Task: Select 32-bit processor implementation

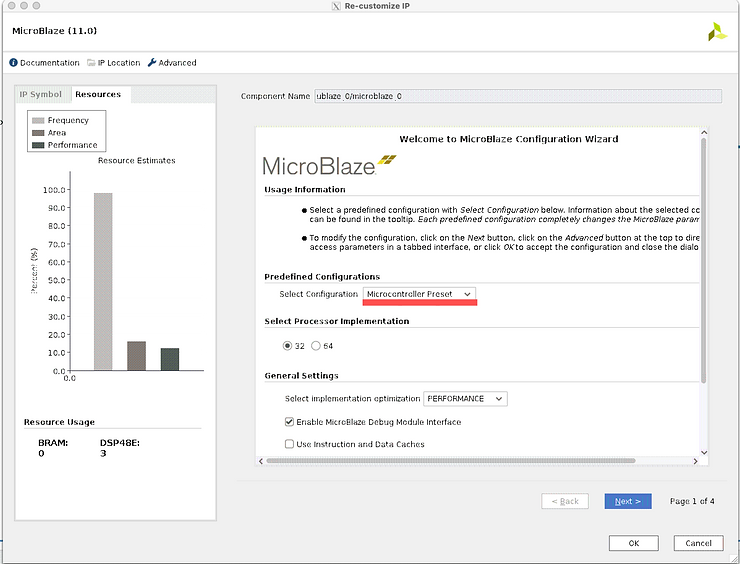Action: [x=286, y=346]
